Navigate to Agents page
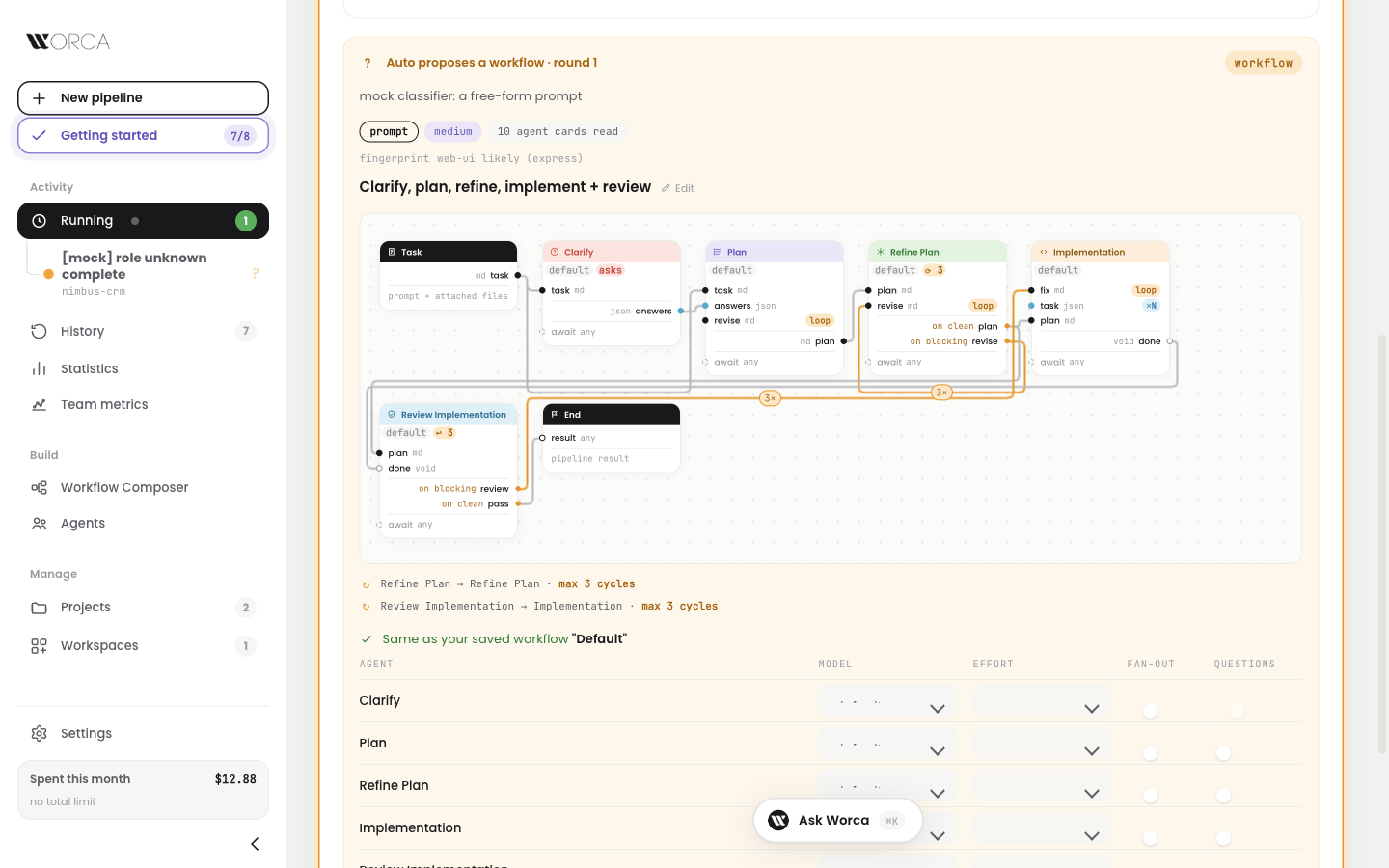The width and height of the screenshot is (1389, 868). click(143, 524)
